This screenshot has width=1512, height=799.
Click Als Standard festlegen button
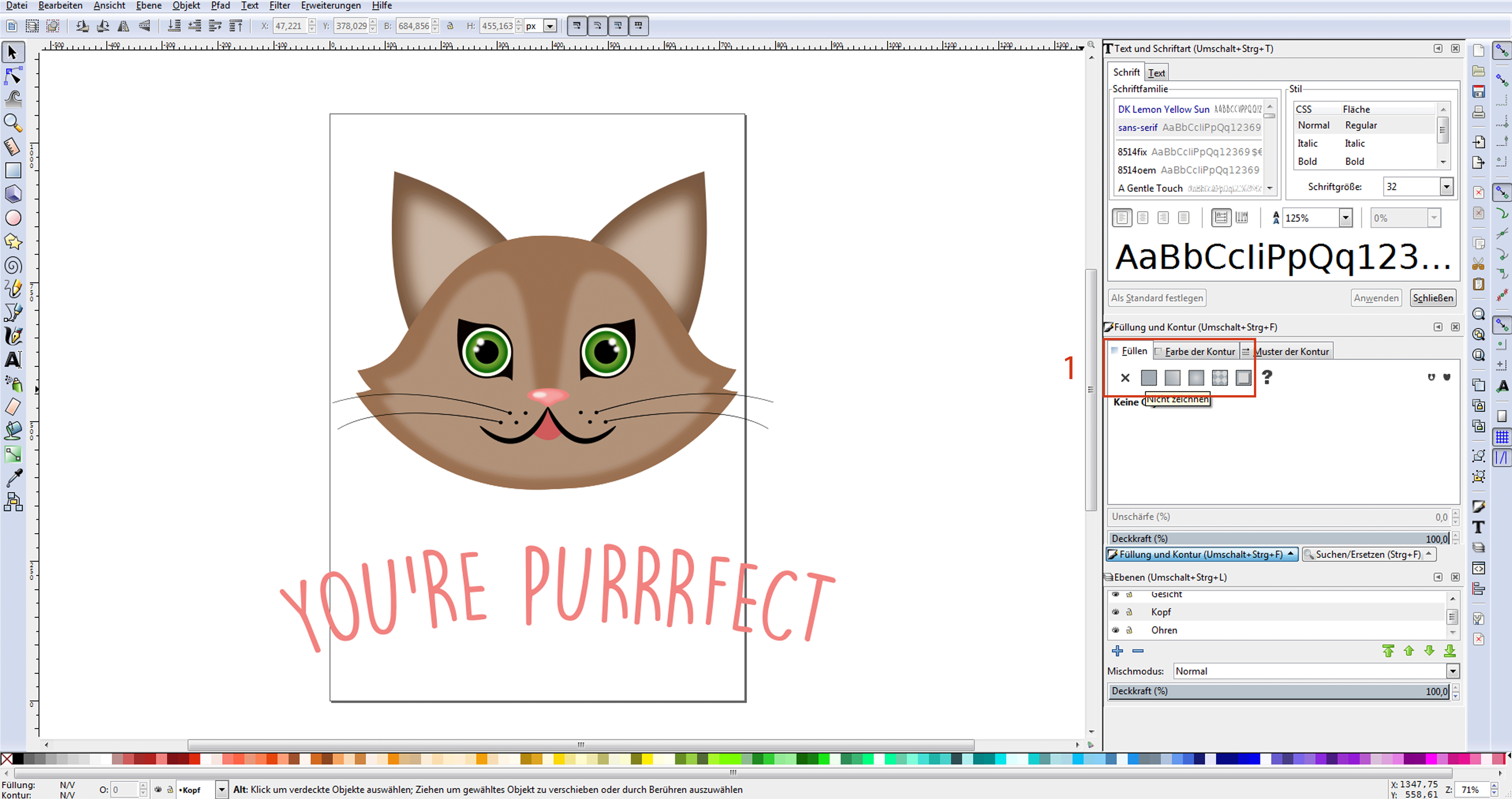(x=1156, y=298)
